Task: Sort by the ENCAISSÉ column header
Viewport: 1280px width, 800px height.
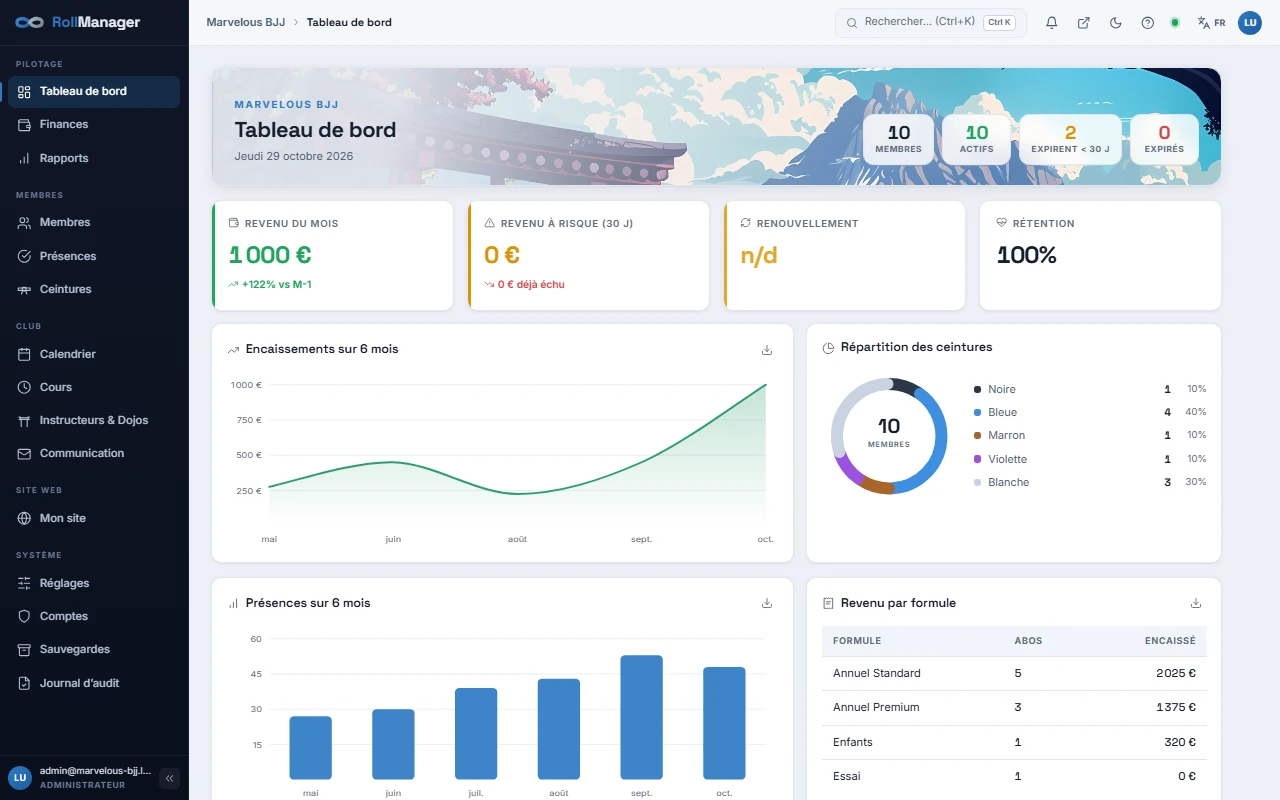Action: (1170, 641)
